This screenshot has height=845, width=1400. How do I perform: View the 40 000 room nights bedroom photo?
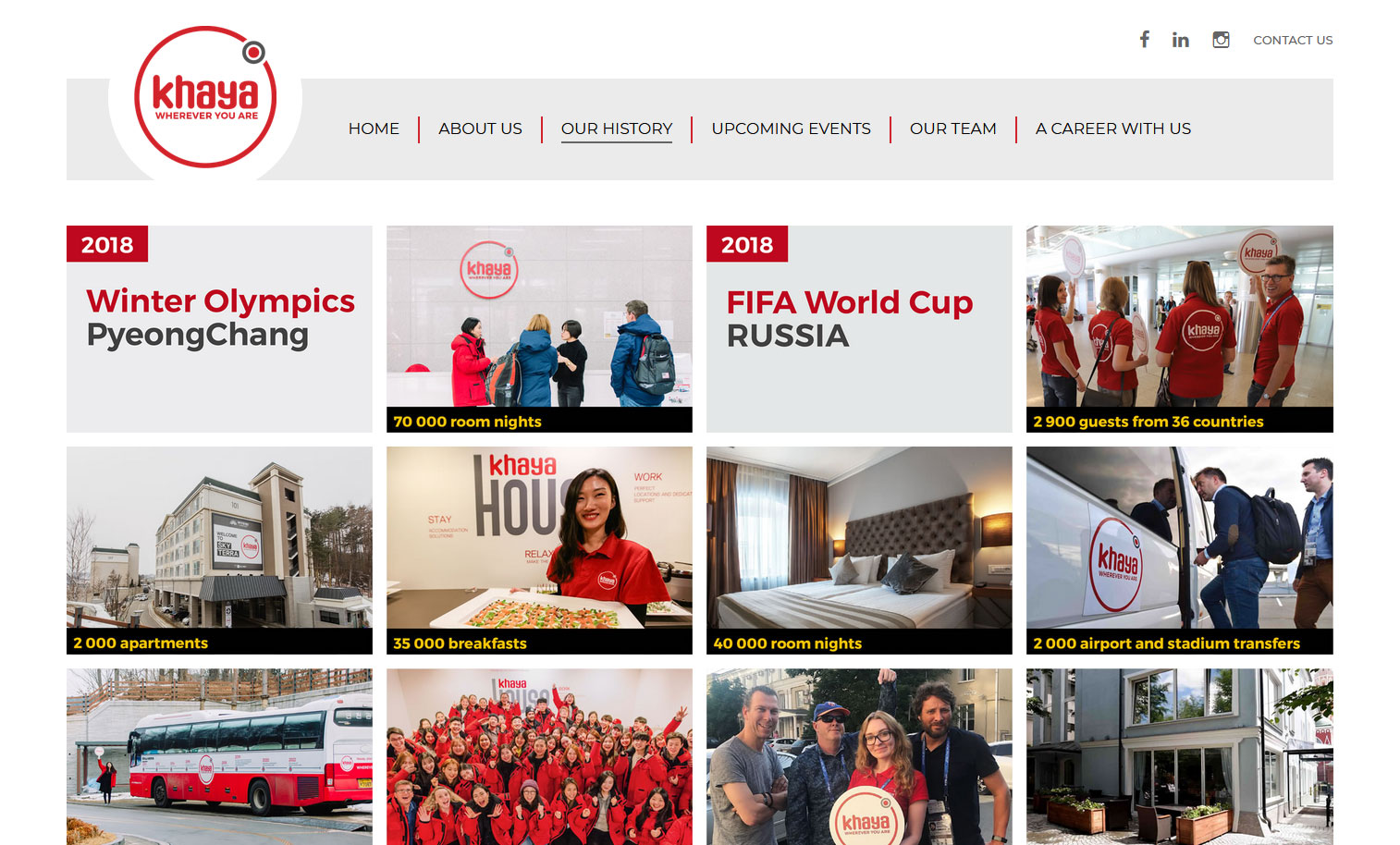click(x=859, y=551)
